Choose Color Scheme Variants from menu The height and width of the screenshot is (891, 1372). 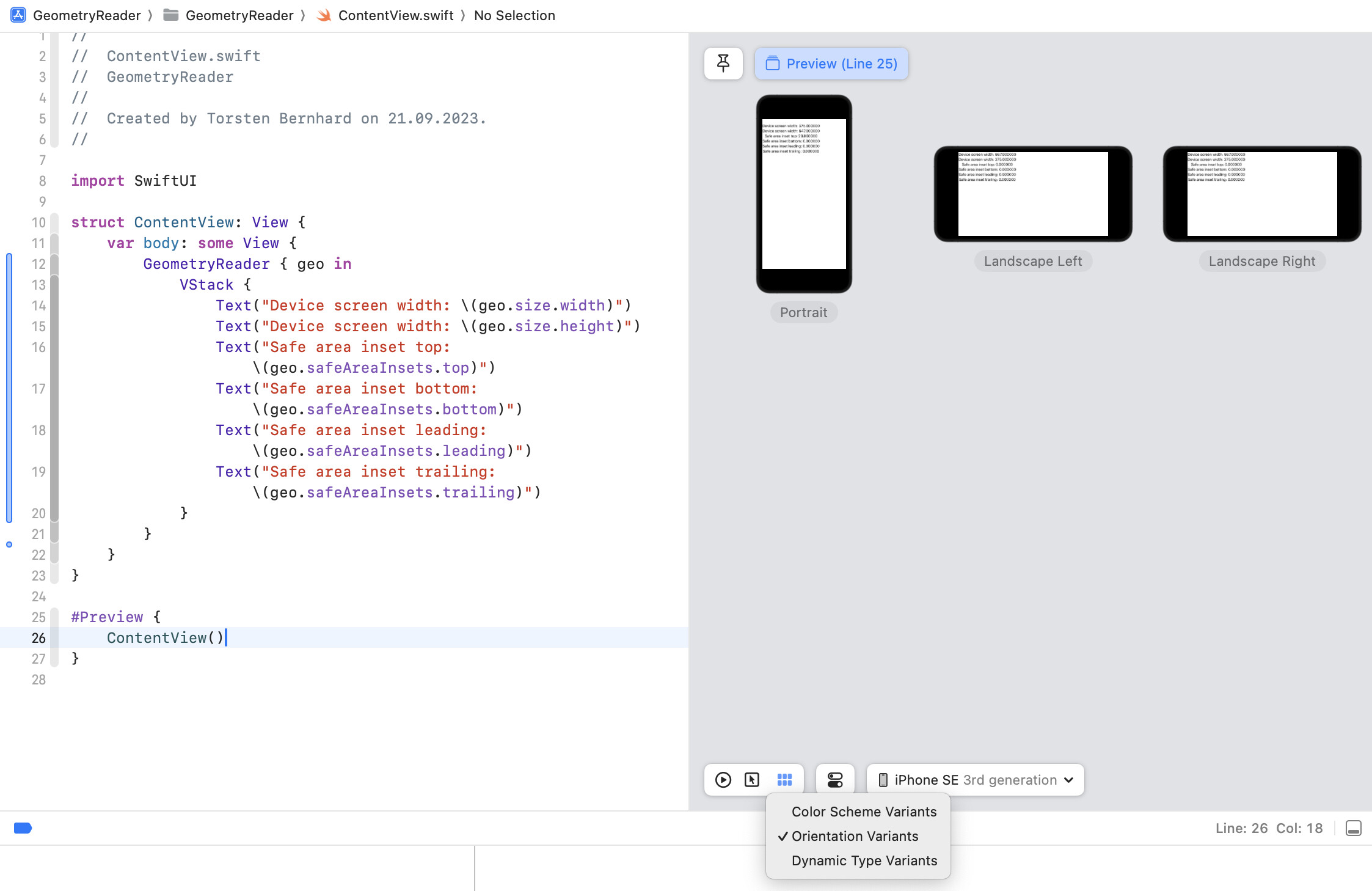[858, 812]
